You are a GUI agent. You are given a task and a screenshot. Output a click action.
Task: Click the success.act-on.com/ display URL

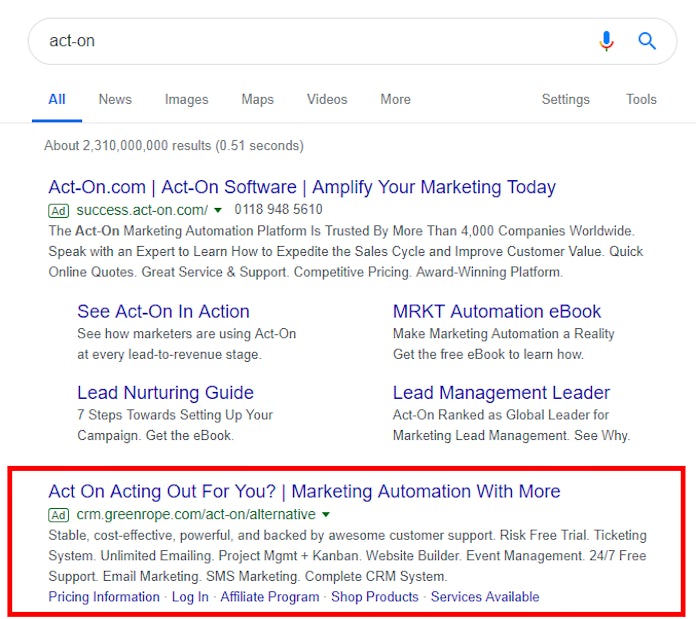coord(142,210)
